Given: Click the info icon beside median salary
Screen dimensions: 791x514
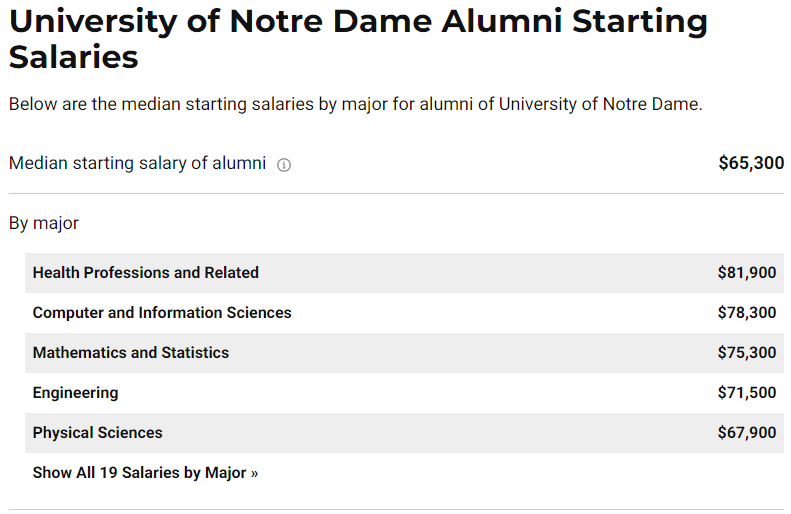Looking at the screenshot, I should (284, 165).
